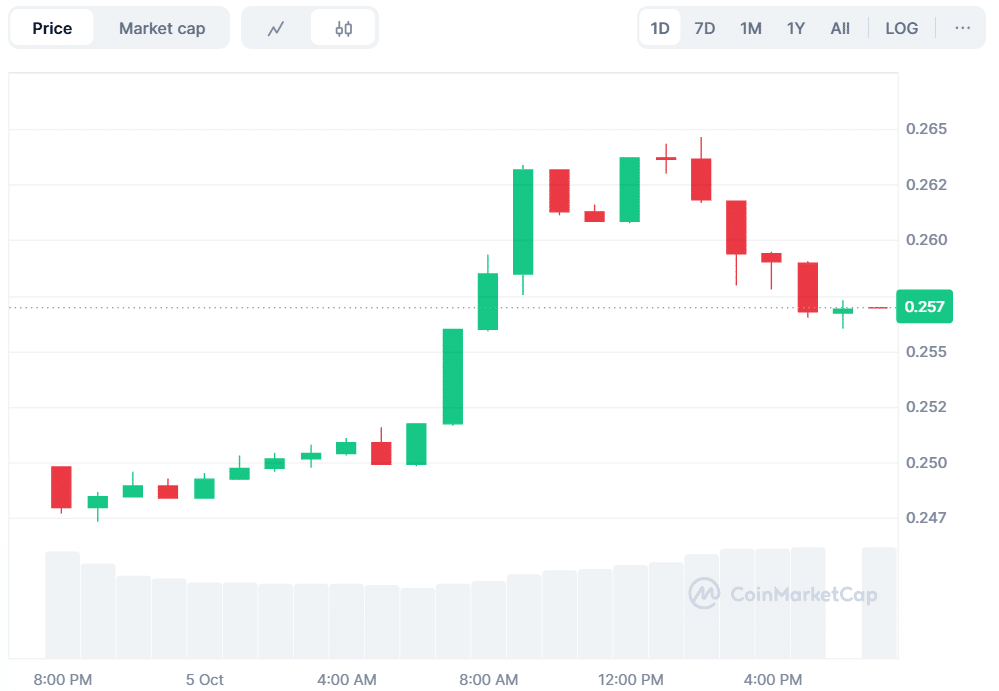Switch chart range to 7D
Image resolution: width=999 pixels, height=691 pixels.
pos(705,28)
